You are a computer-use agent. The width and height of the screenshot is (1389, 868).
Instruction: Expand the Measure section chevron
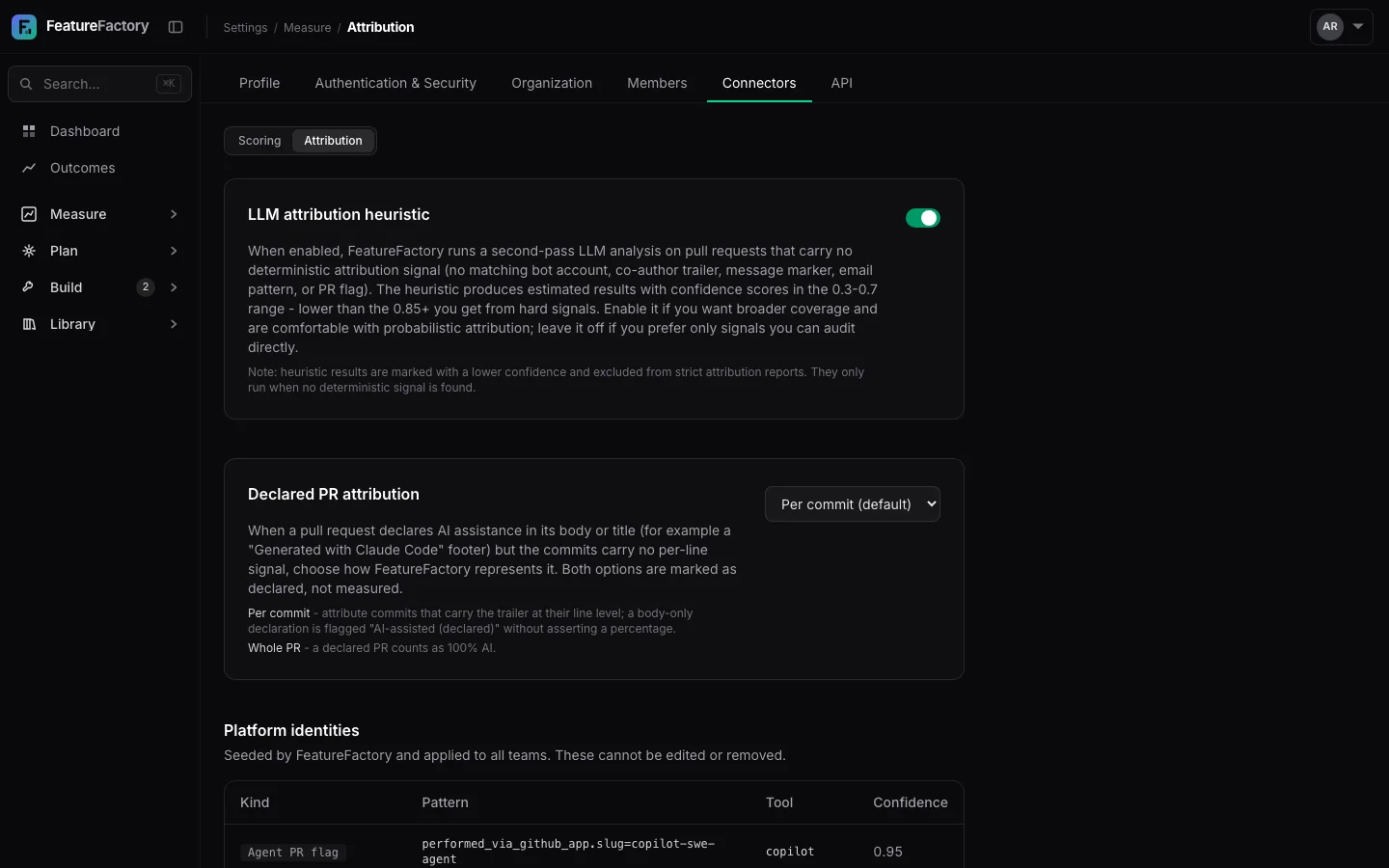(174, 214)
